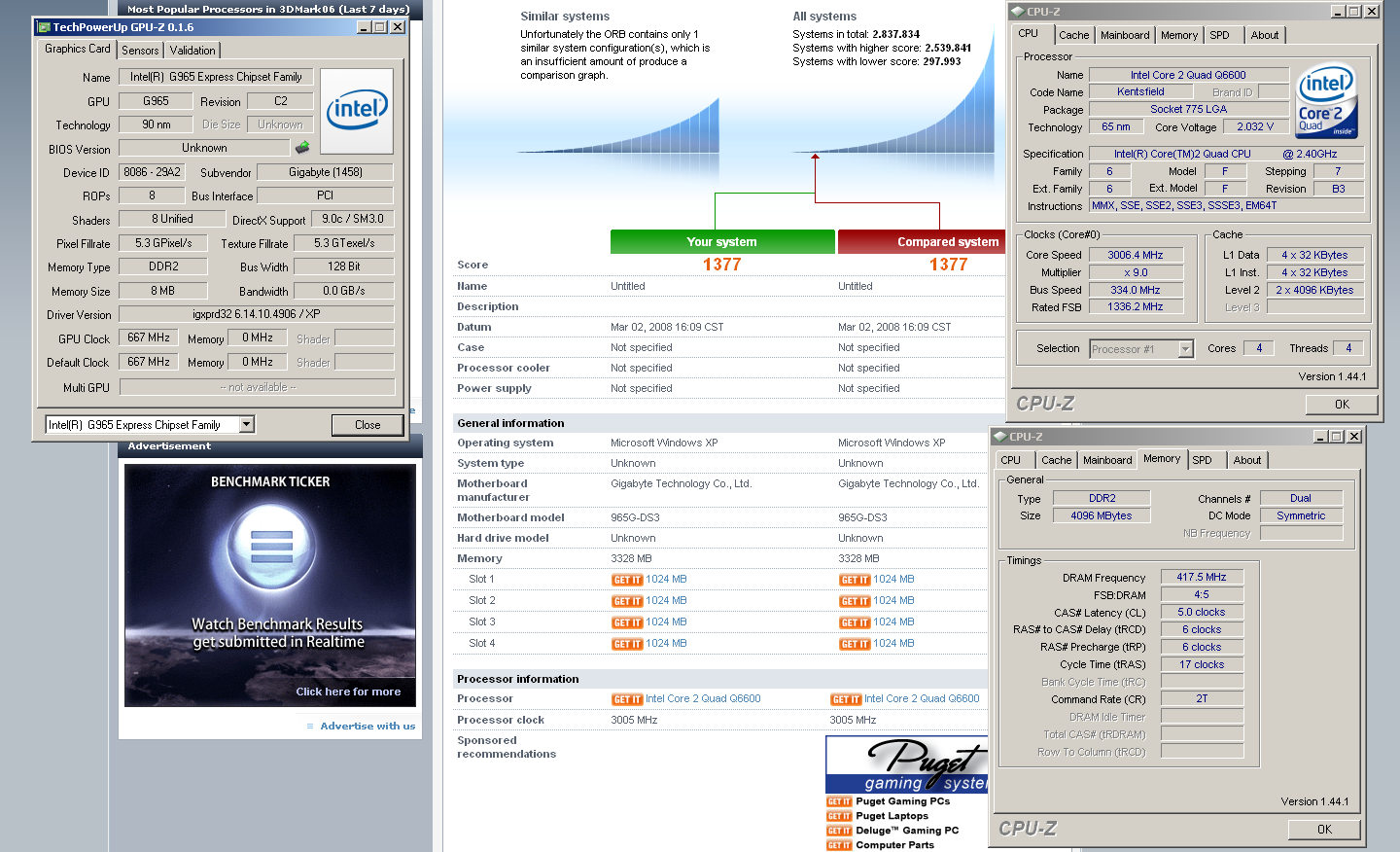Click Specification field Intel Core 2 Quad CPU
Screen dimensions: 1400x852
tap(1226, 154)
